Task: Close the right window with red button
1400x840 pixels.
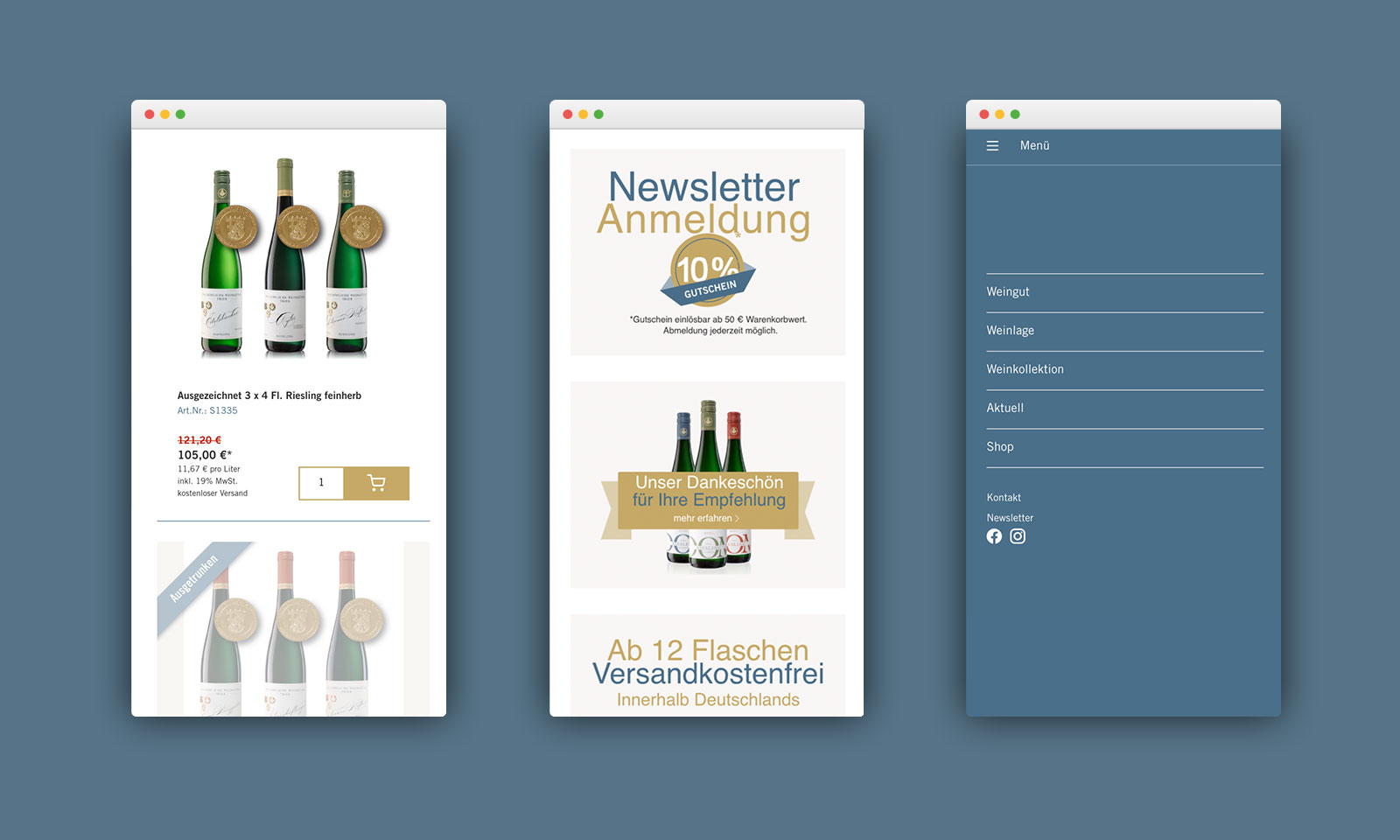Action: click(x=984, y=115)
